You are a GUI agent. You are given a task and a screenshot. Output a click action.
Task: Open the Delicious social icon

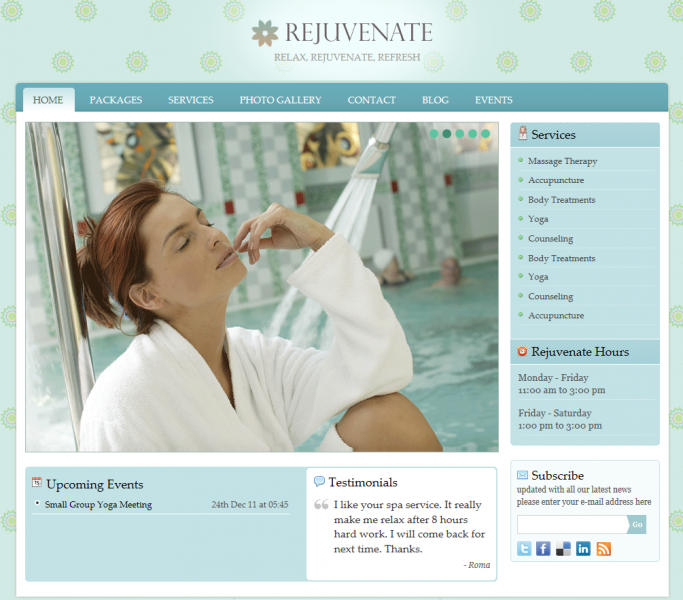click(563, 549)
